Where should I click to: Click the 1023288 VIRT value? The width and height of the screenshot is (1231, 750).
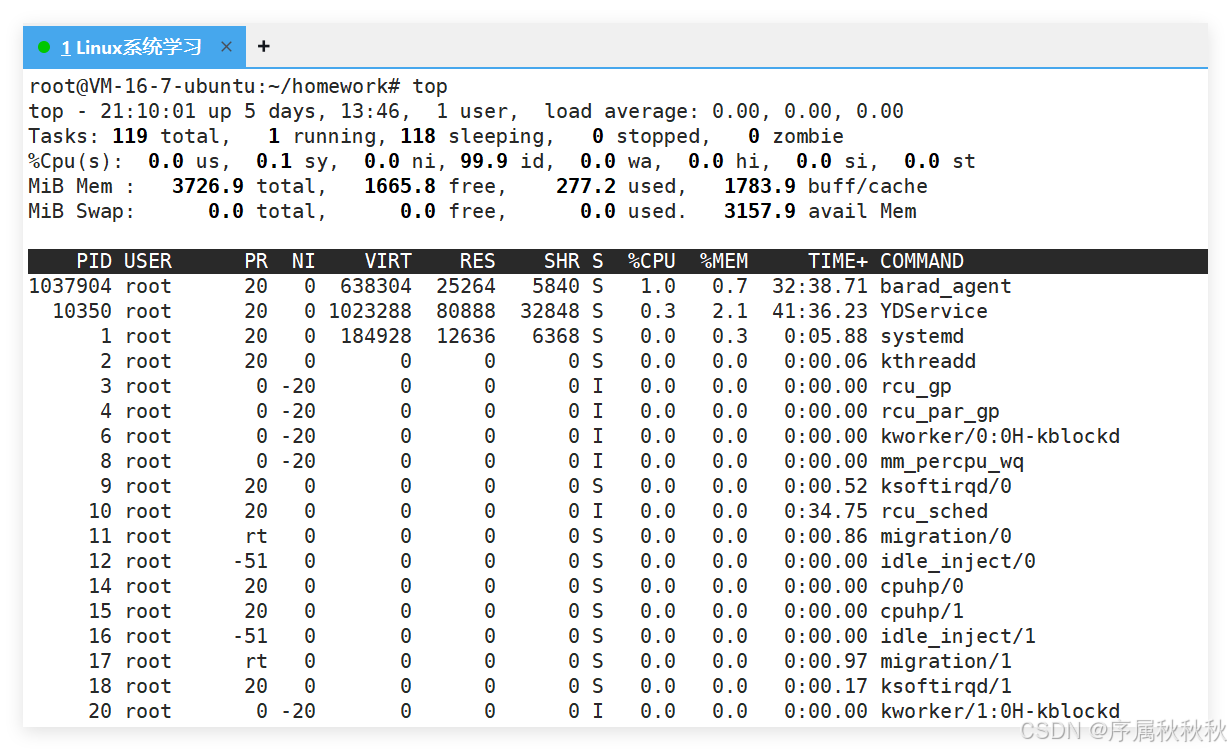(x=370, y=311)
